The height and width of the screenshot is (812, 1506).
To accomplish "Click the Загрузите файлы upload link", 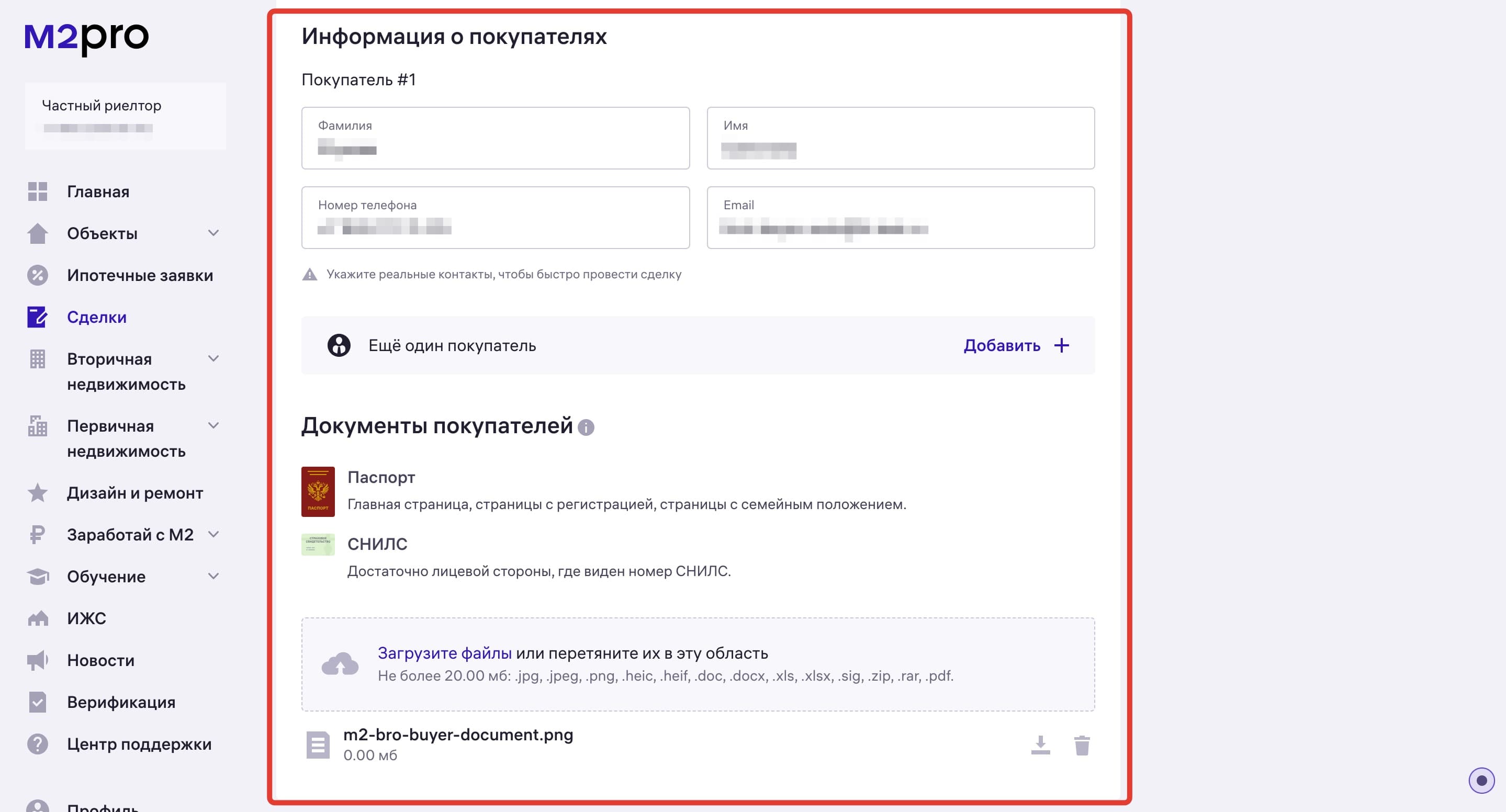I will (444, 653).
